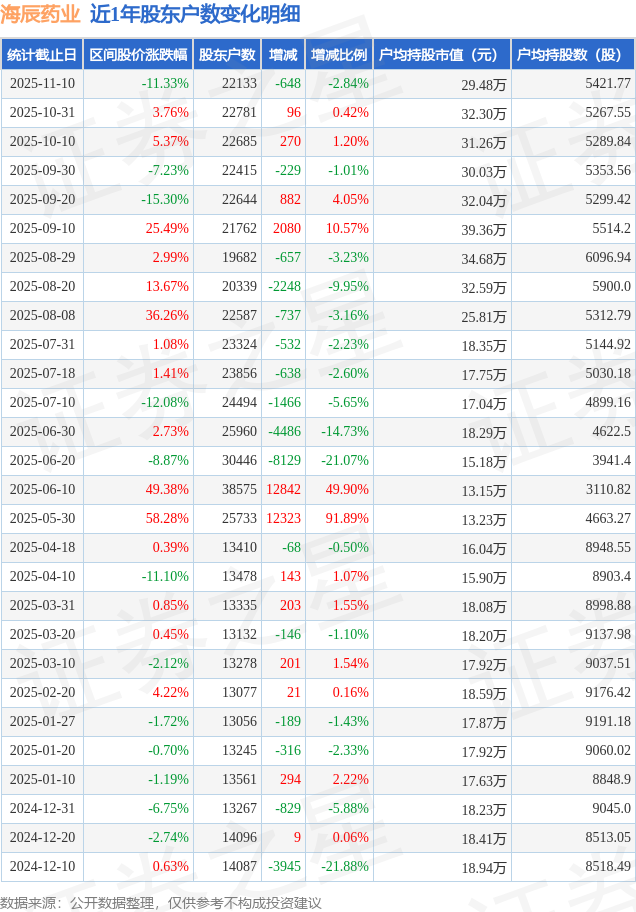Click shareholder count 38575
The width and height of the screenshot is (636, 912).
coord(239,490)
